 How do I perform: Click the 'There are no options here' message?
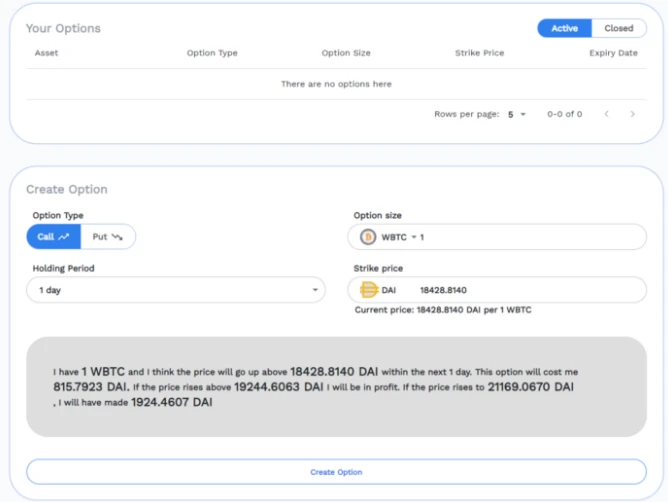tap(336, 84)
